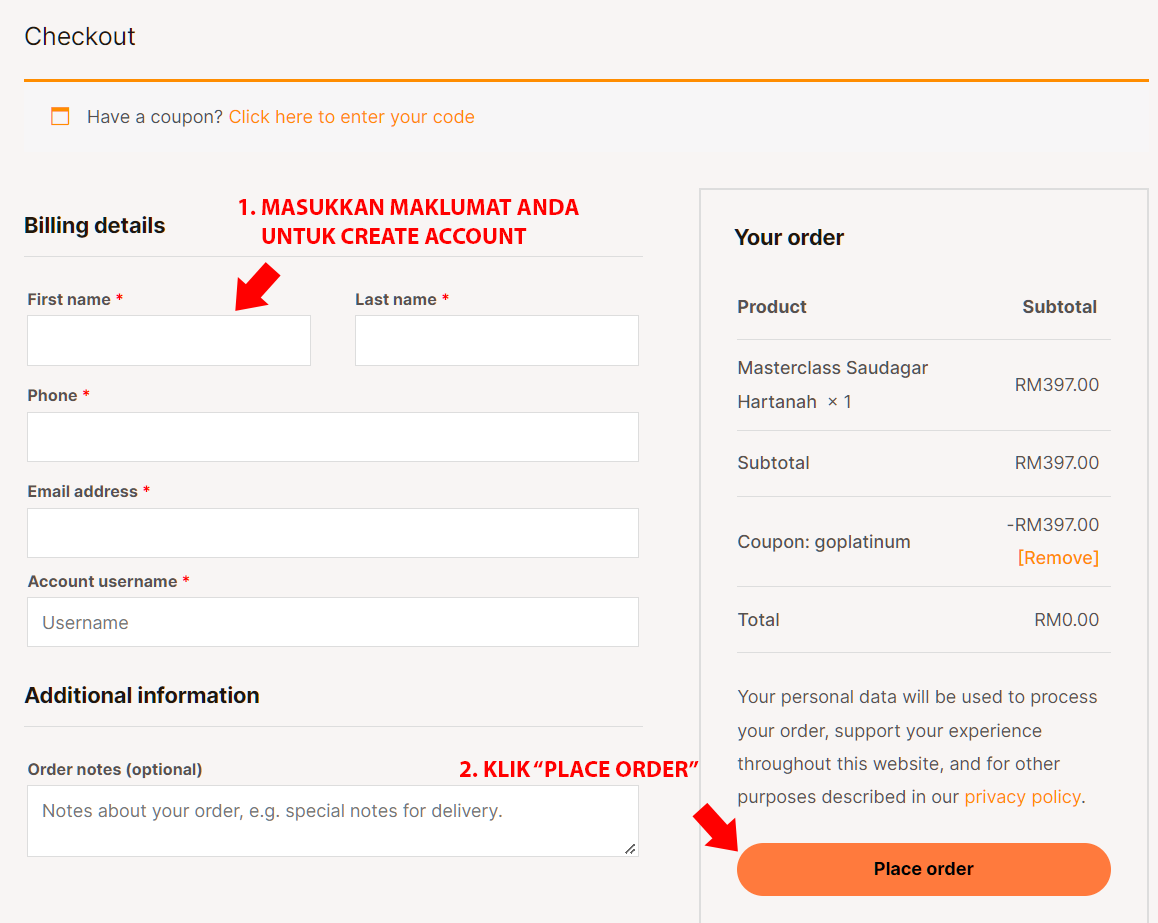Click the Total RM0.00 amount
The image size is (1158, 923).
pos(1066,620)
